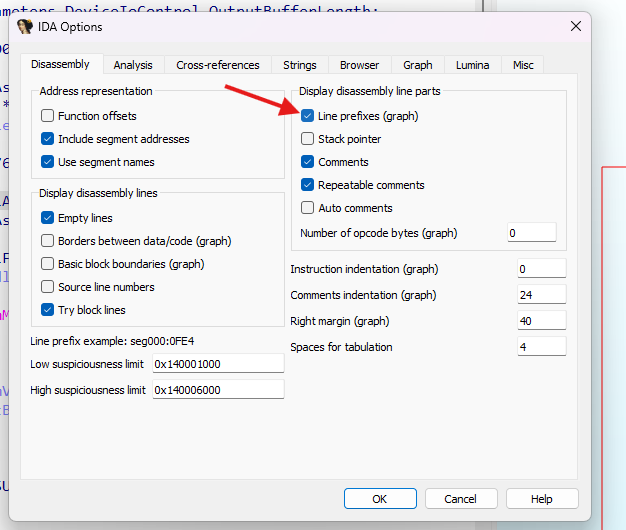Click the 'Low suspiciousness limit' label
The width and height of the screenshot is (626, 530).
pyautogui.click(x=87, y=364)
